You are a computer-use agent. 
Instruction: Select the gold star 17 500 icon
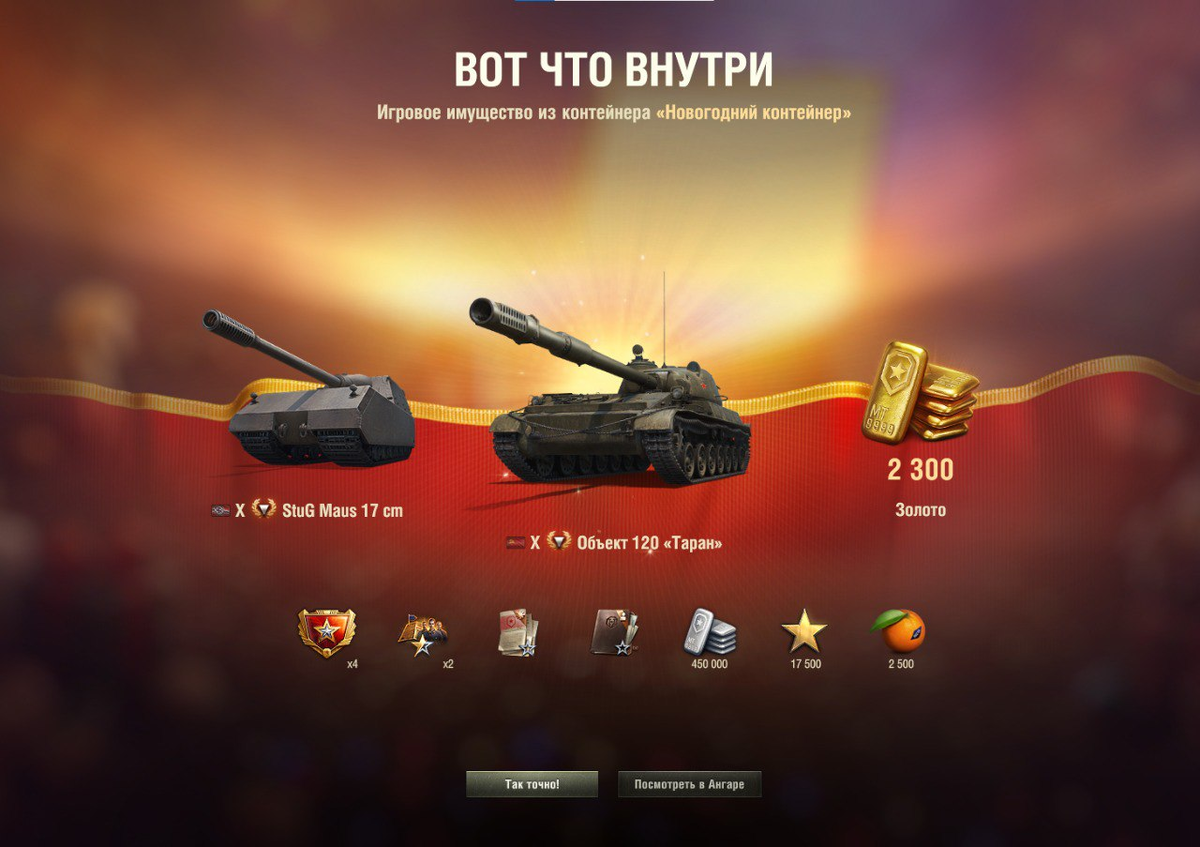point(804,633)
